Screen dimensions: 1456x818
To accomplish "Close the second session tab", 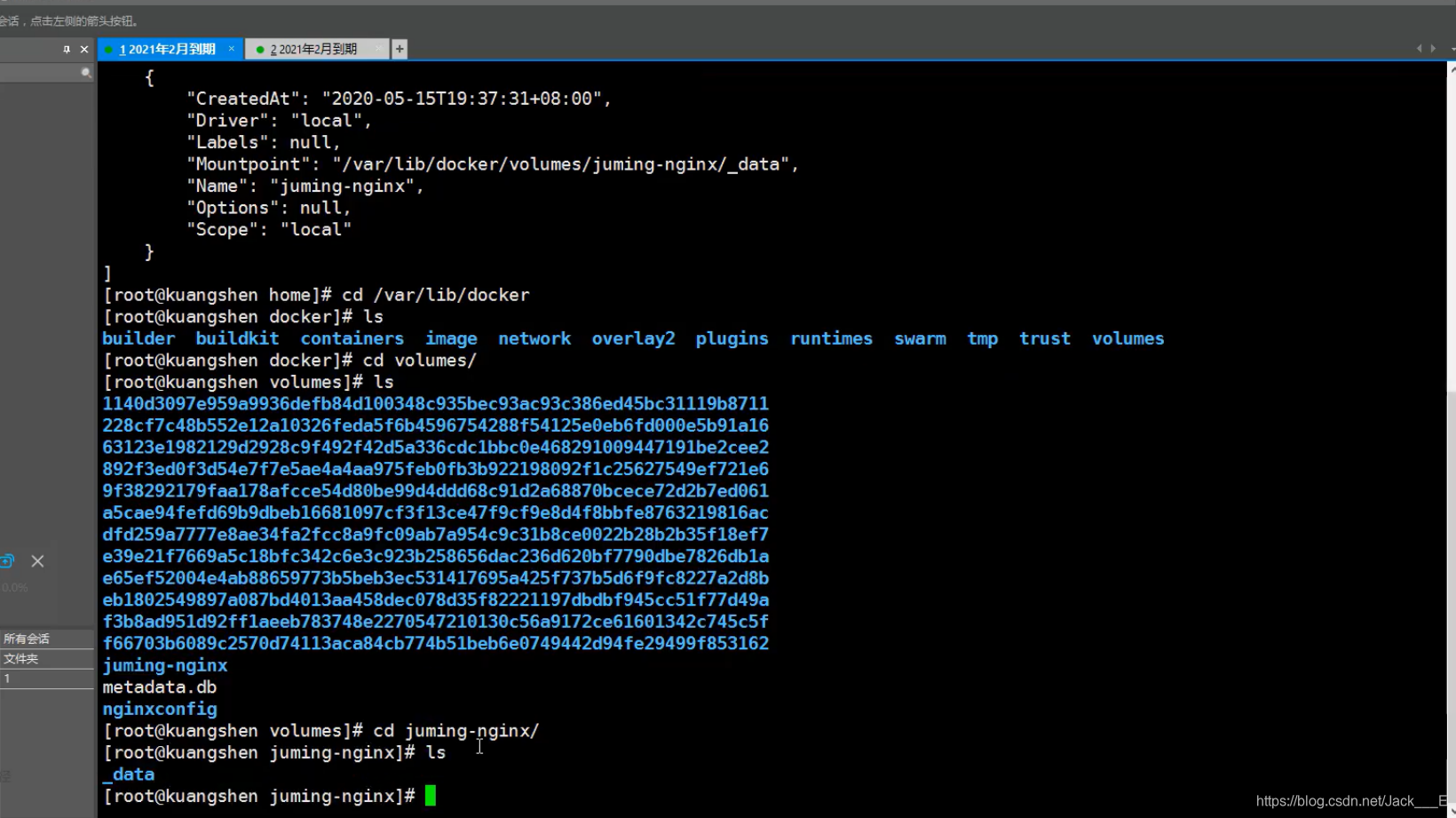I will click(379, 49).
